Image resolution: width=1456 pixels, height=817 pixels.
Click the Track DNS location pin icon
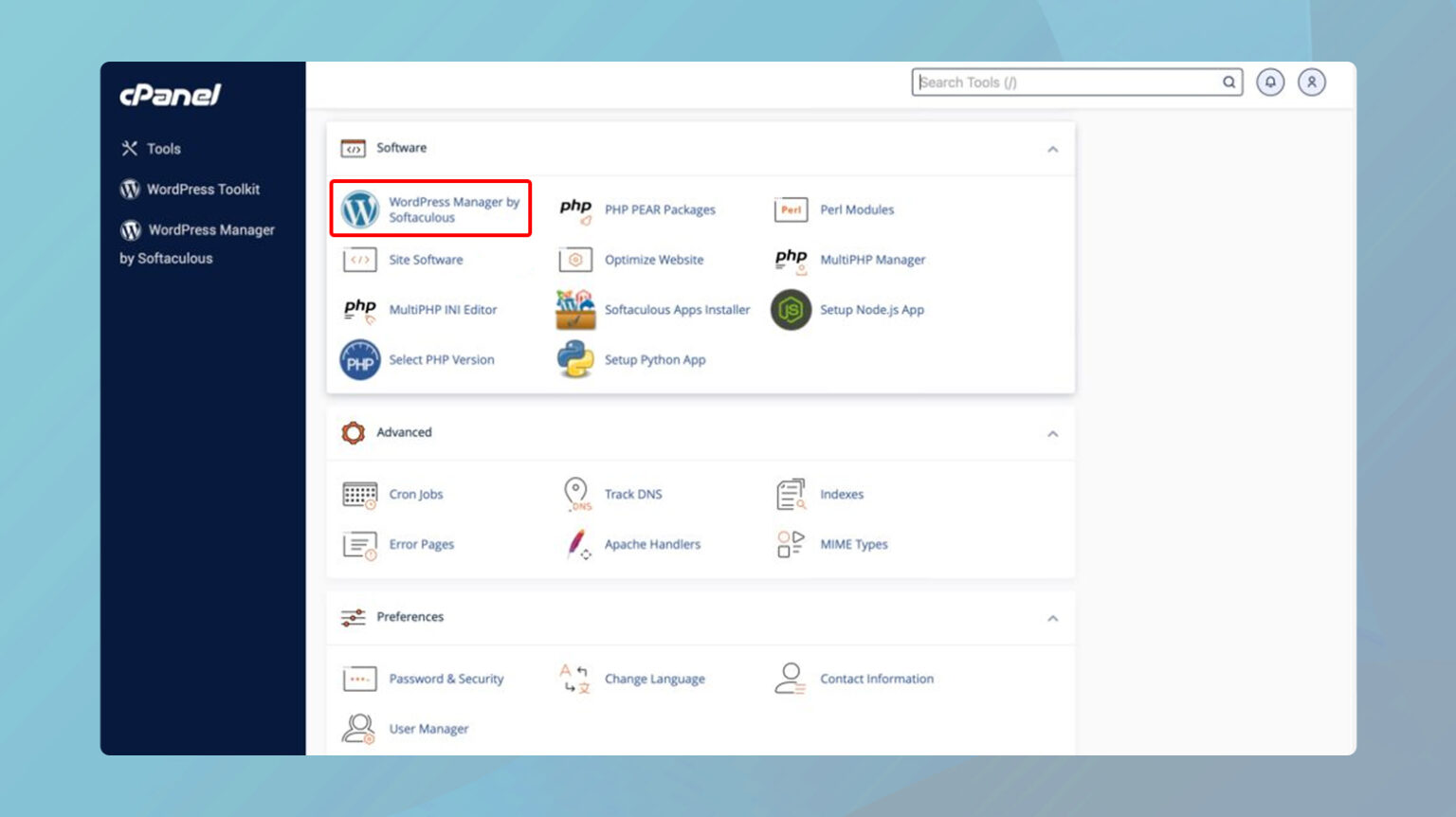pyautogui.click(x=575, y=494)
